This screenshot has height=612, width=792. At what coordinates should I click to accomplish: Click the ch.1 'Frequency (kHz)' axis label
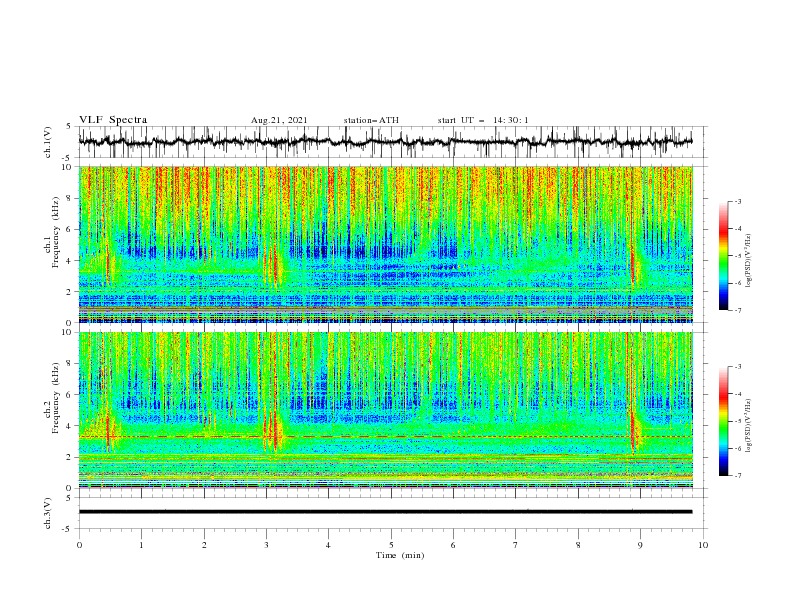(x=56, y=232)
